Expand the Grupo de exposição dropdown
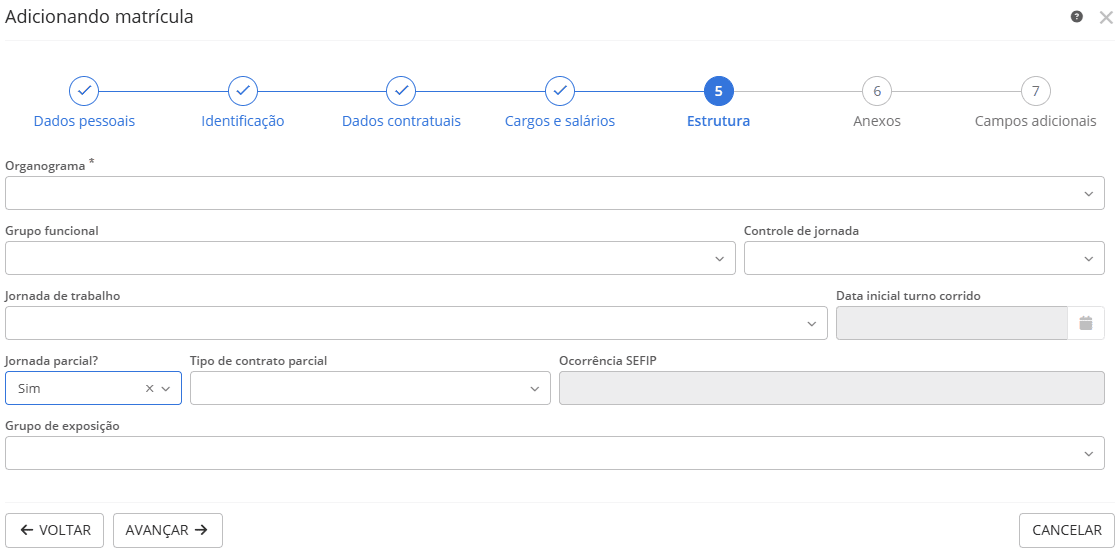Viewport: 1119px width, 554px height. (x=555, y=453)
